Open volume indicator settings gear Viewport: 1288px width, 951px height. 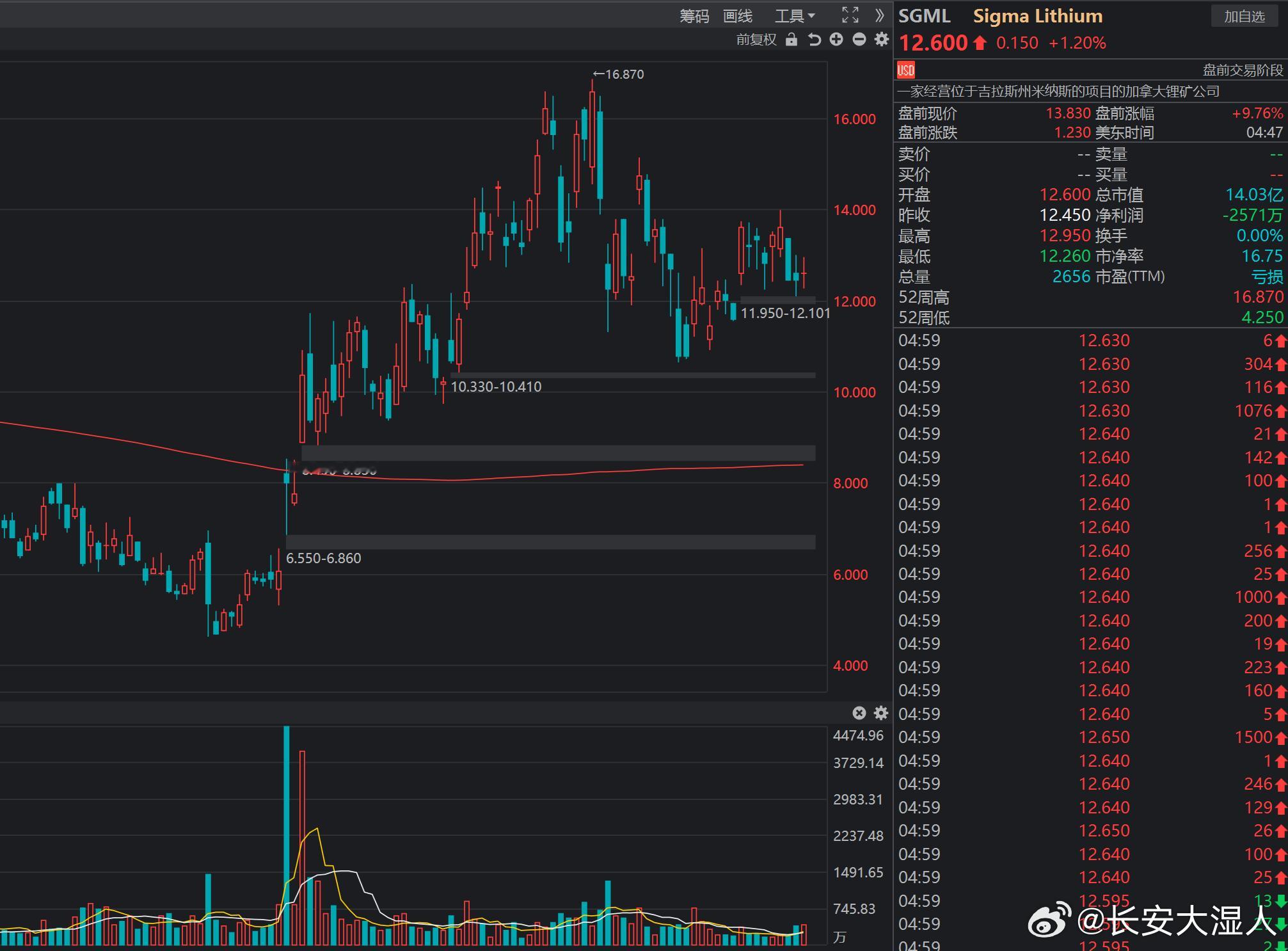[x=881, y=713]
